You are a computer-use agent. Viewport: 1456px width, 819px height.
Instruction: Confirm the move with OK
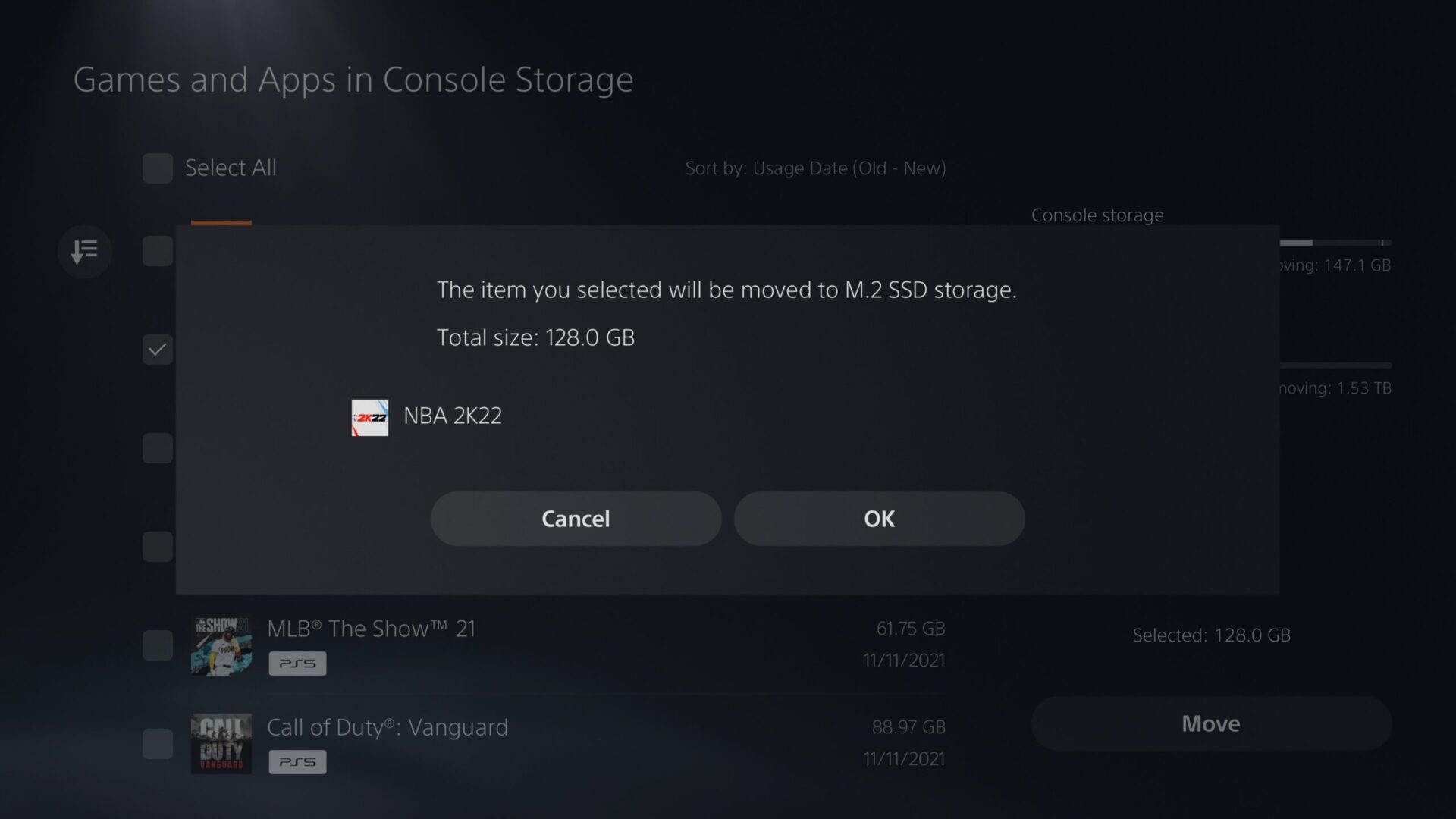(x=879, y=519)
